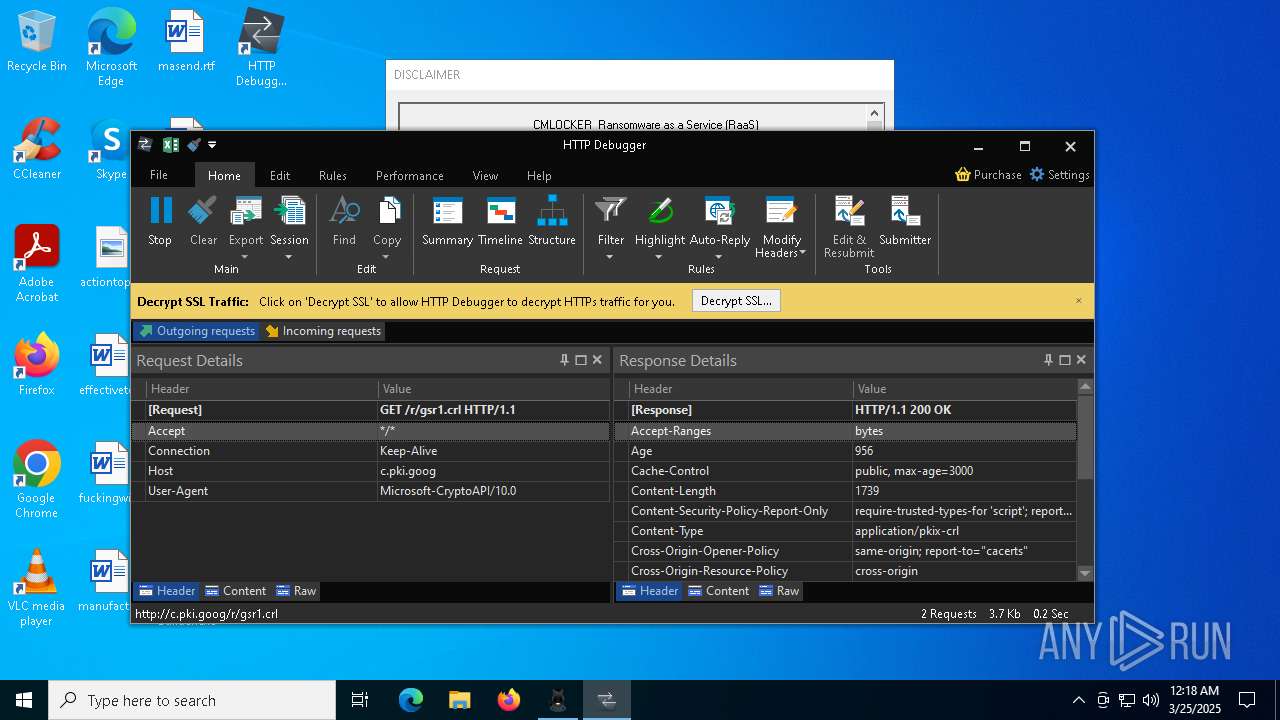Pin the Request Details panel

pyautogui.click(x=564, y=360)
